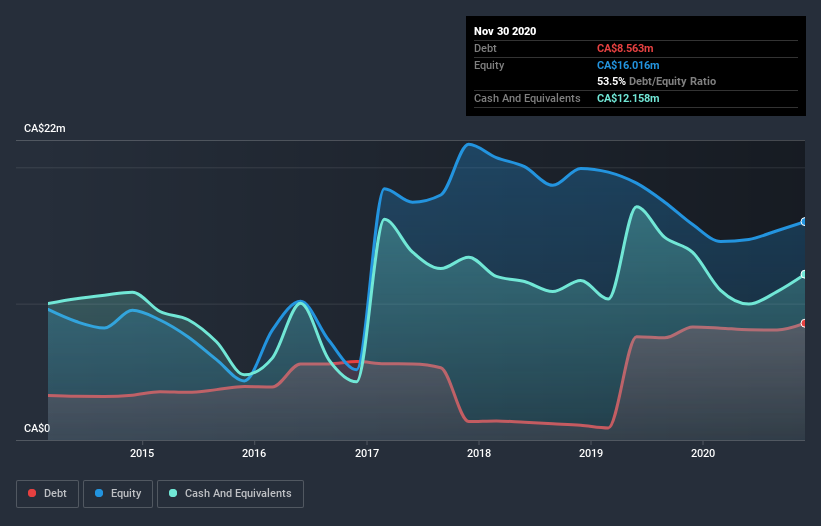The width and height of the screenshot is (821, 526).
Task: Click the Debt label in tooltip
Action: pyautogui.click(x=485, y=48)
